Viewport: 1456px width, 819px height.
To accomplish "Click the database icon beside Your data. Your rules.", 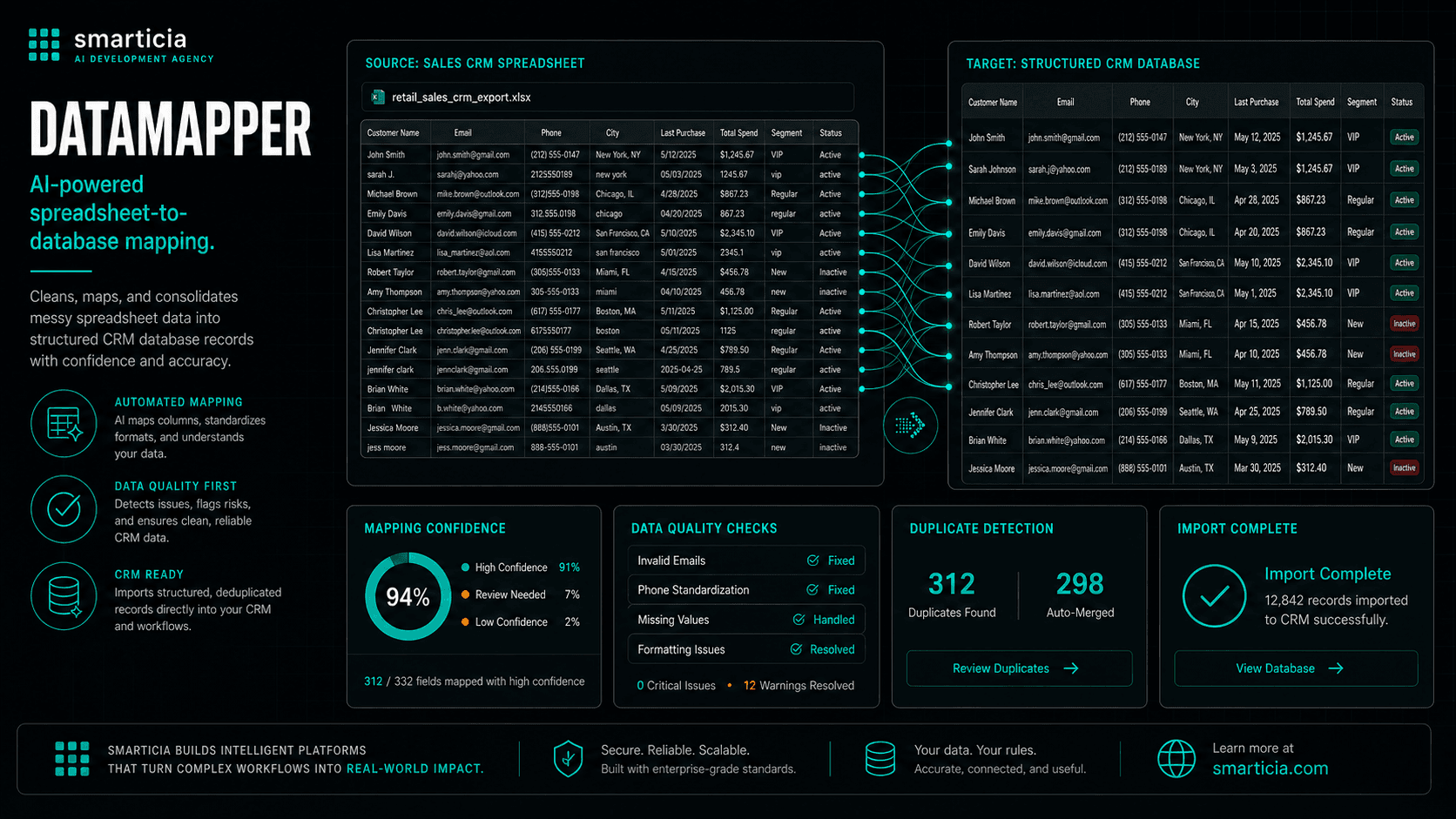I will 880,759.
